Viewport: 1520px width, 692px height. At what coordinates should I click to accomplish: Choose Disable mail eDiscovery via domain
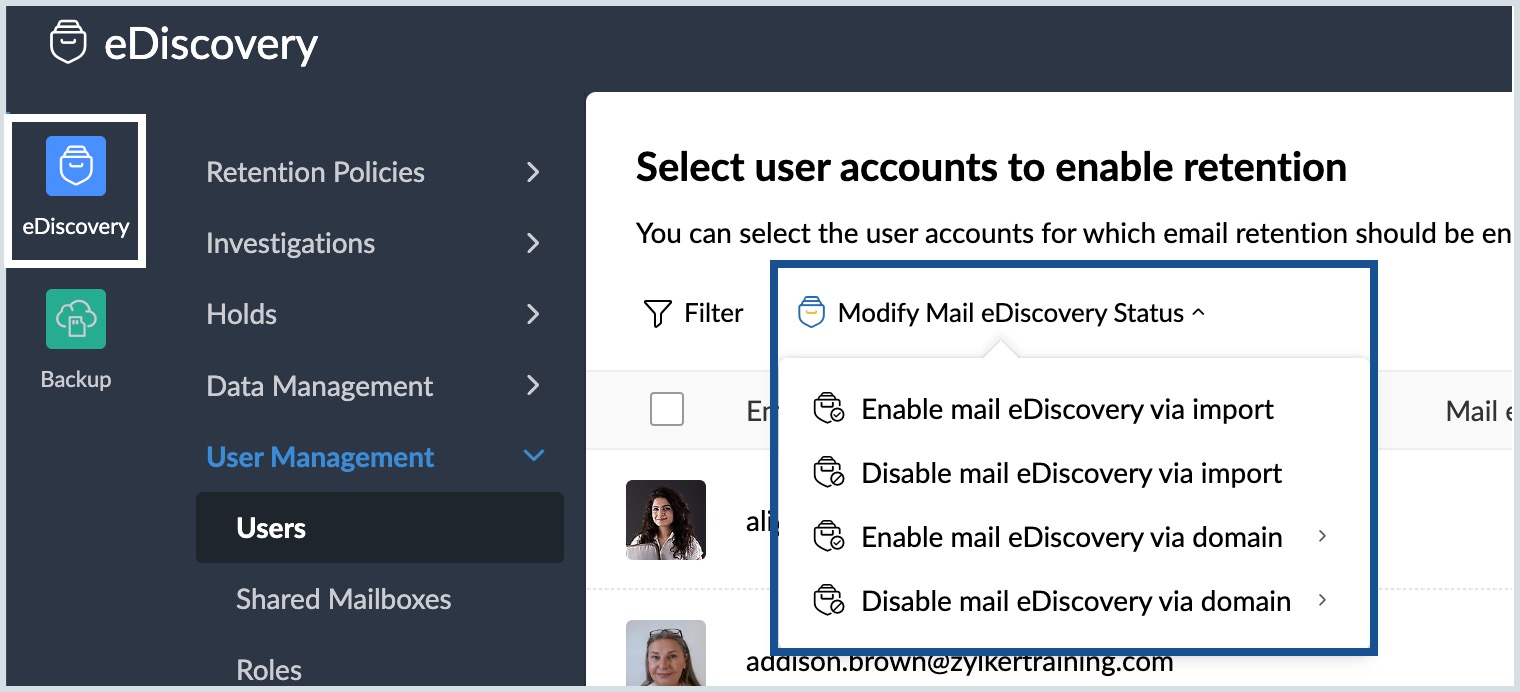(x=1076, y=601)
